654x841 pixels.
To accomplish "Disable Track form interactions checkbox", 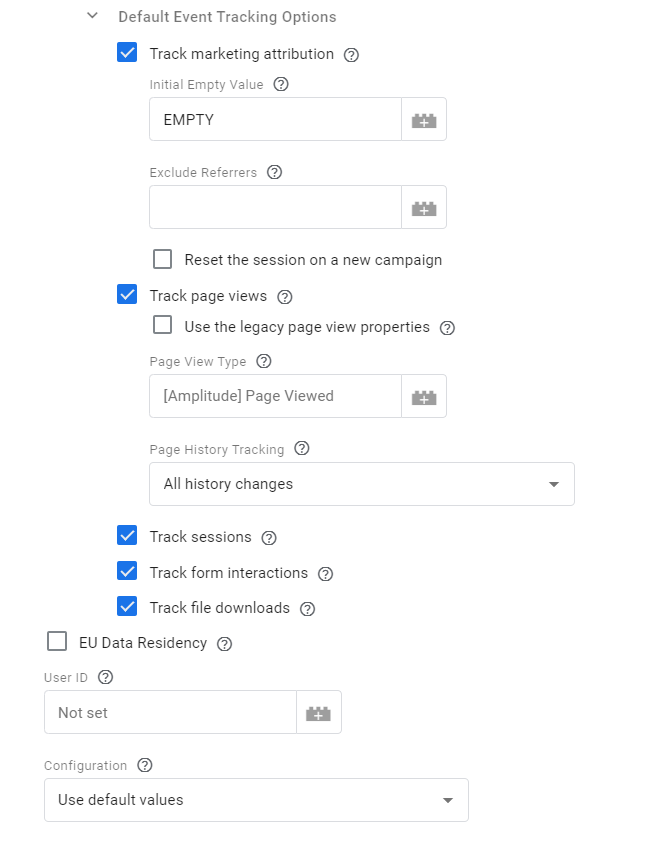I will [x=127, y=572].
